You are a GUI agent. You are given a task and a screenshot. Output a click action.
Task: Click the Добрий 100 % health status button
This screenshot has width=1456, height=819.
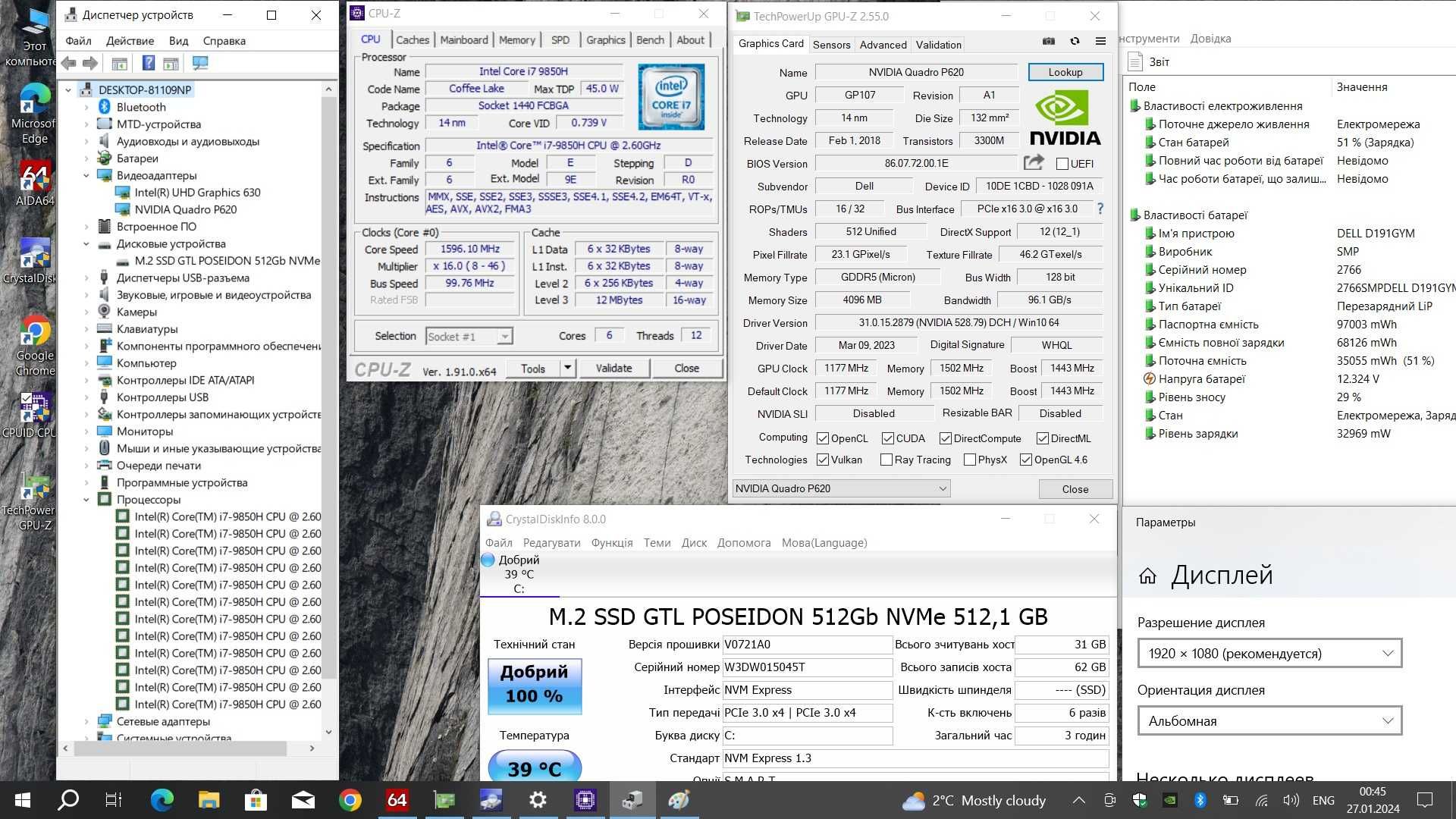click(534, 686)
